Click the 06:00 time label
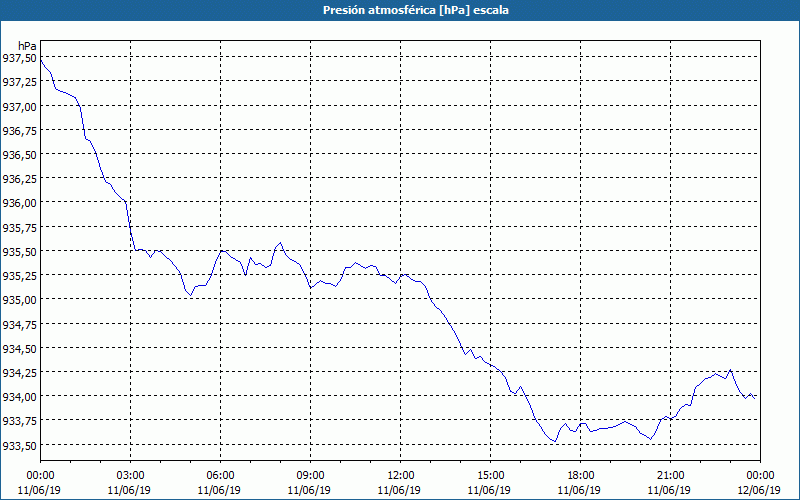The image size is (800, 500). tap(220, 476)
